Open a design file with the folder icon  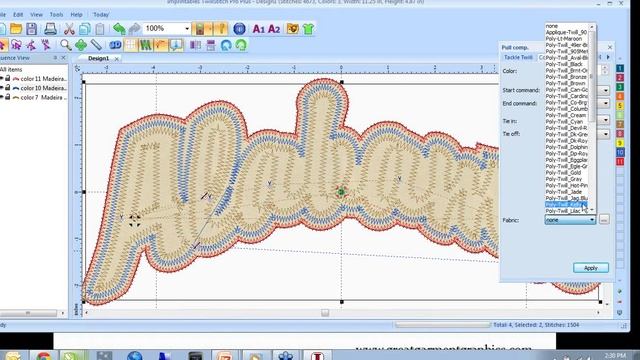(16, 29)
